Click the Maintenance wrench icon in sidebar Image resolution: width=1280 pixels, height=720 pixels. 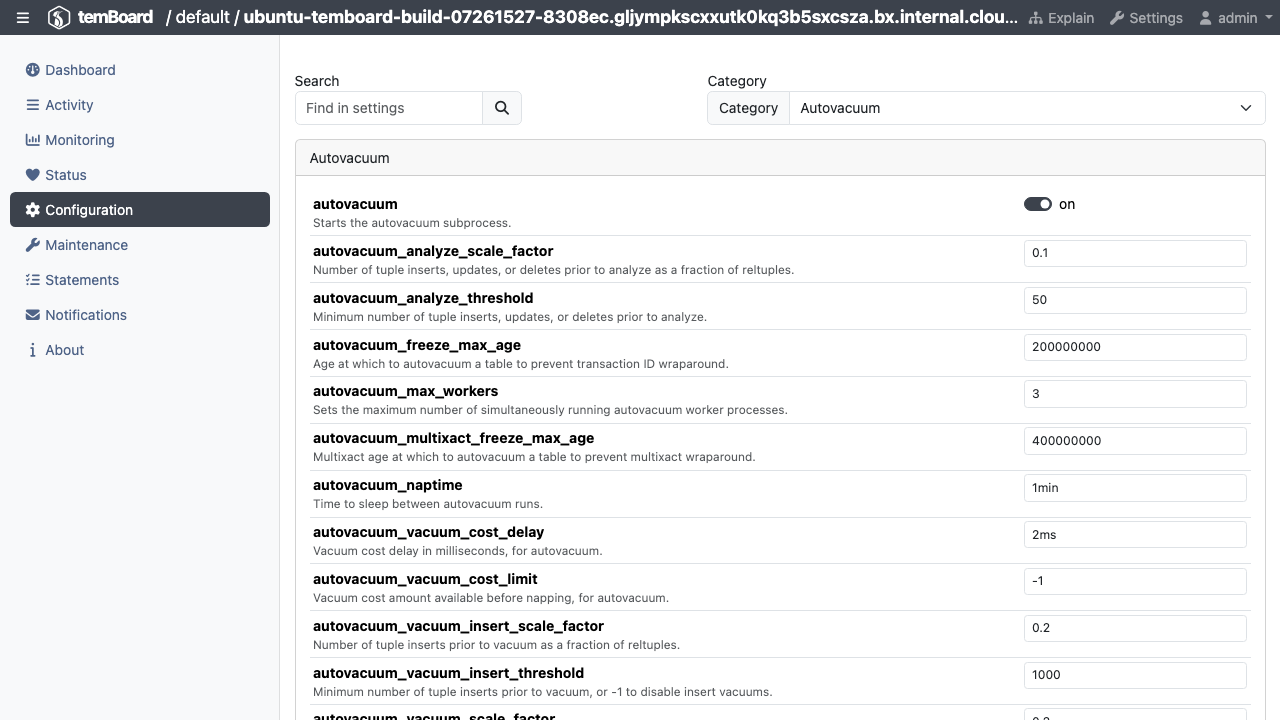pyautogui.click(x=32, y=245)
